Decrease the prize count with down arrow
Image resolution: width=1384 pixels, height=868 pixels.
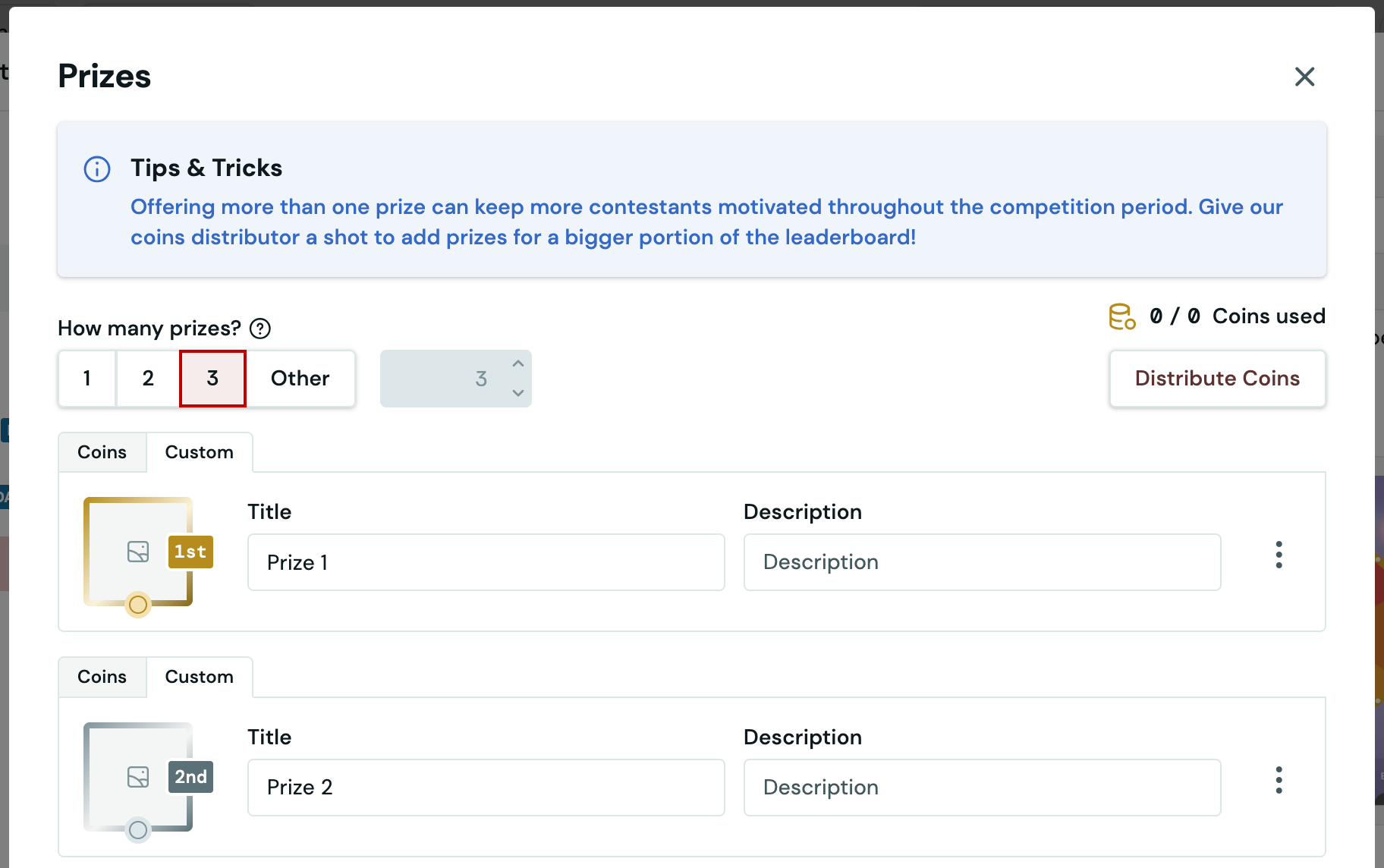[518, 393]
